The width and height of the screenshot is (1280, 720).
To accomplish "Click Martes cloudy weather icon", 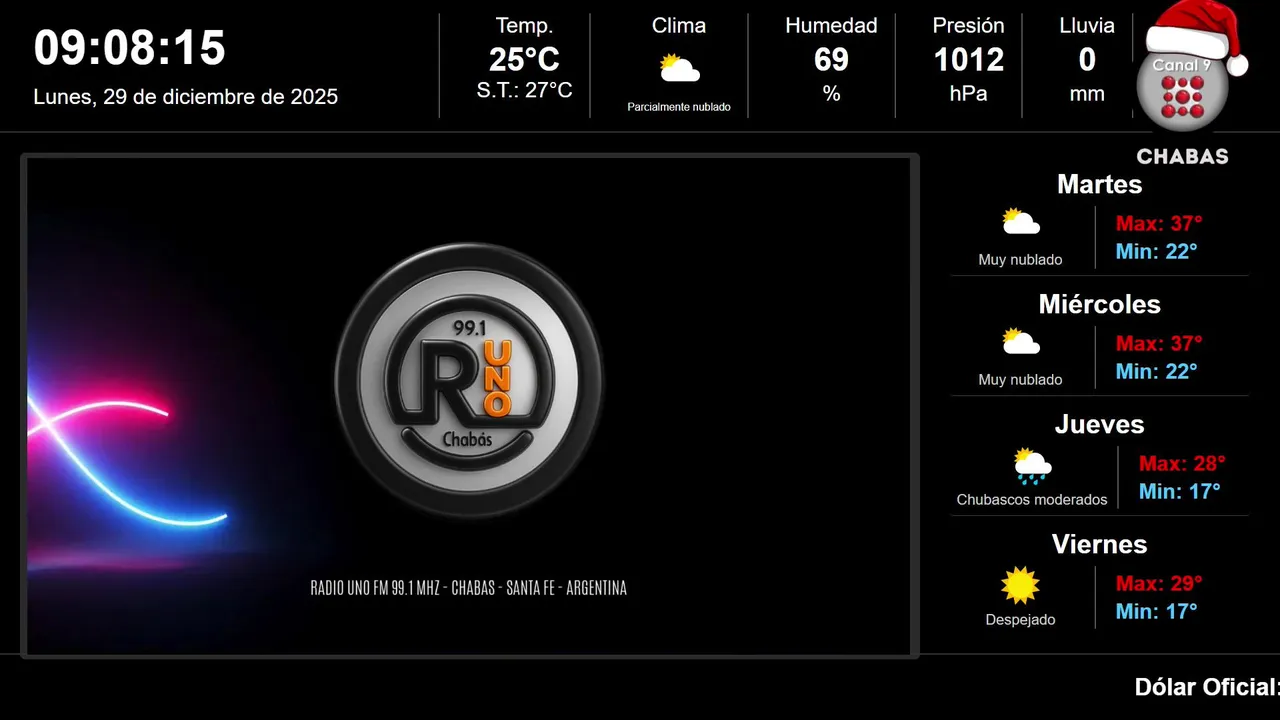I will pyautogui.click(x=1021, y=222).
